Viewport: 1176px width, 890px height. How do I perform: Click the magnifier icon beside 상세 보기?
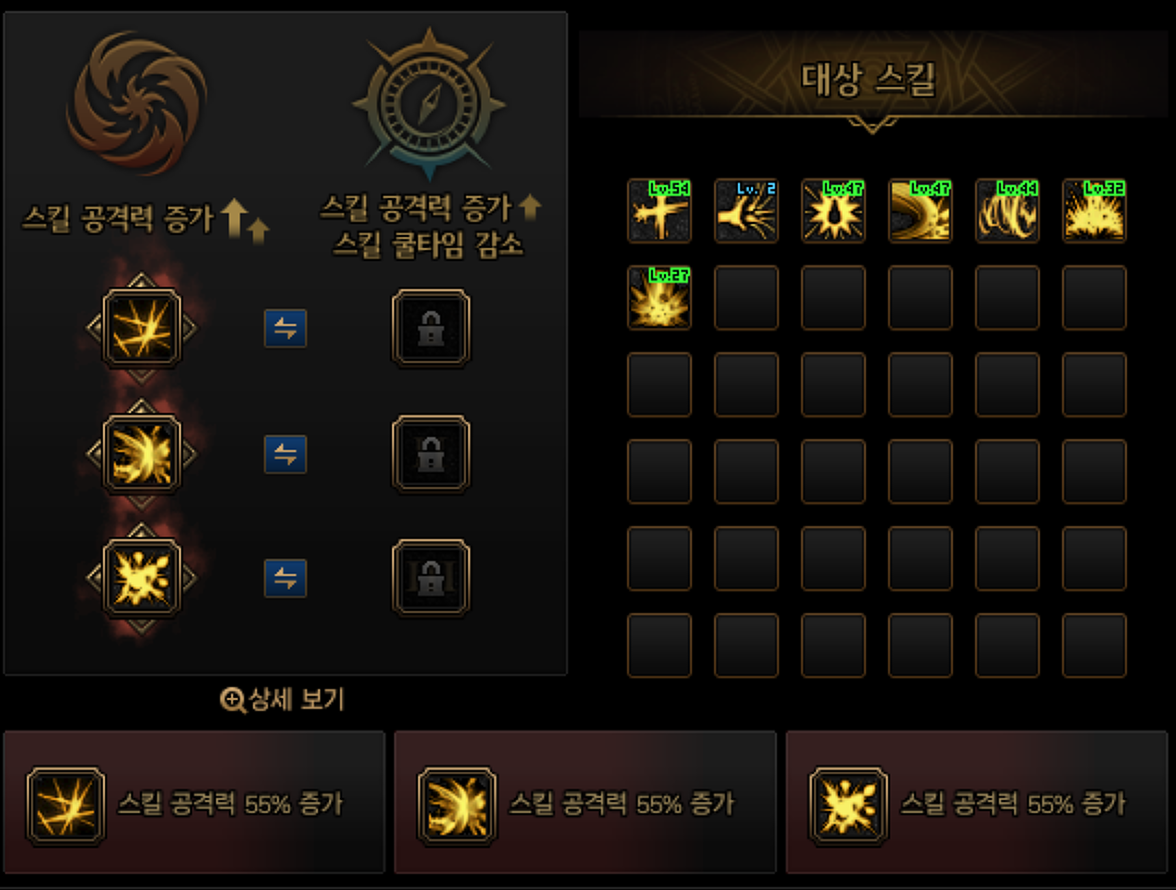[x=232, y=700]
